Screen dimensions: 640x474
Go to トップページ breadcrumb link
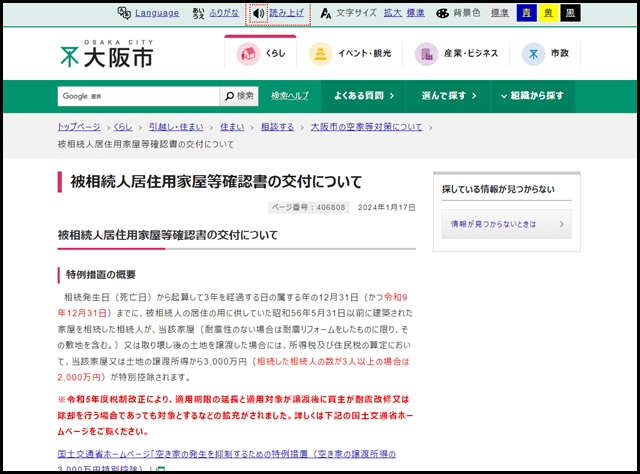coord(79,127)
